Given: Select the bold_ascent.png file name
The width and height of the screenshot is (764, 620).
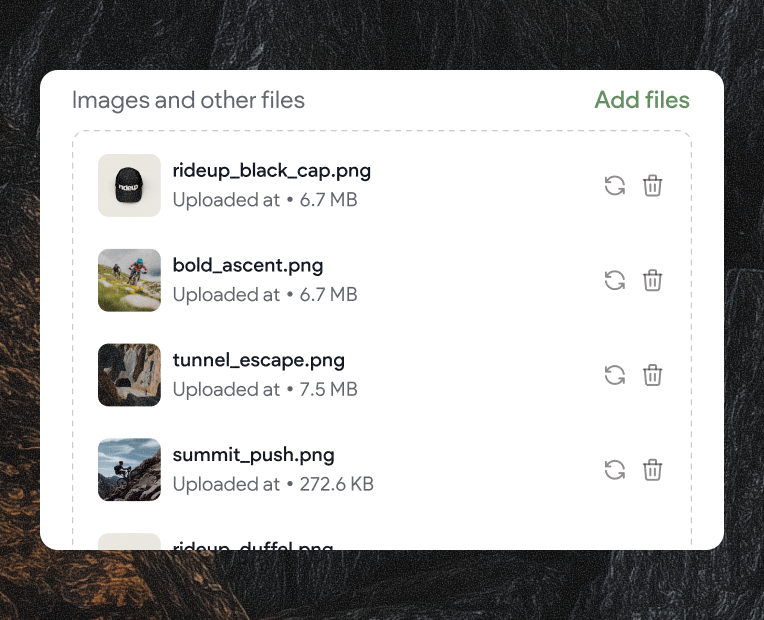Looking at the screenshot, I should tap(248, 265).
